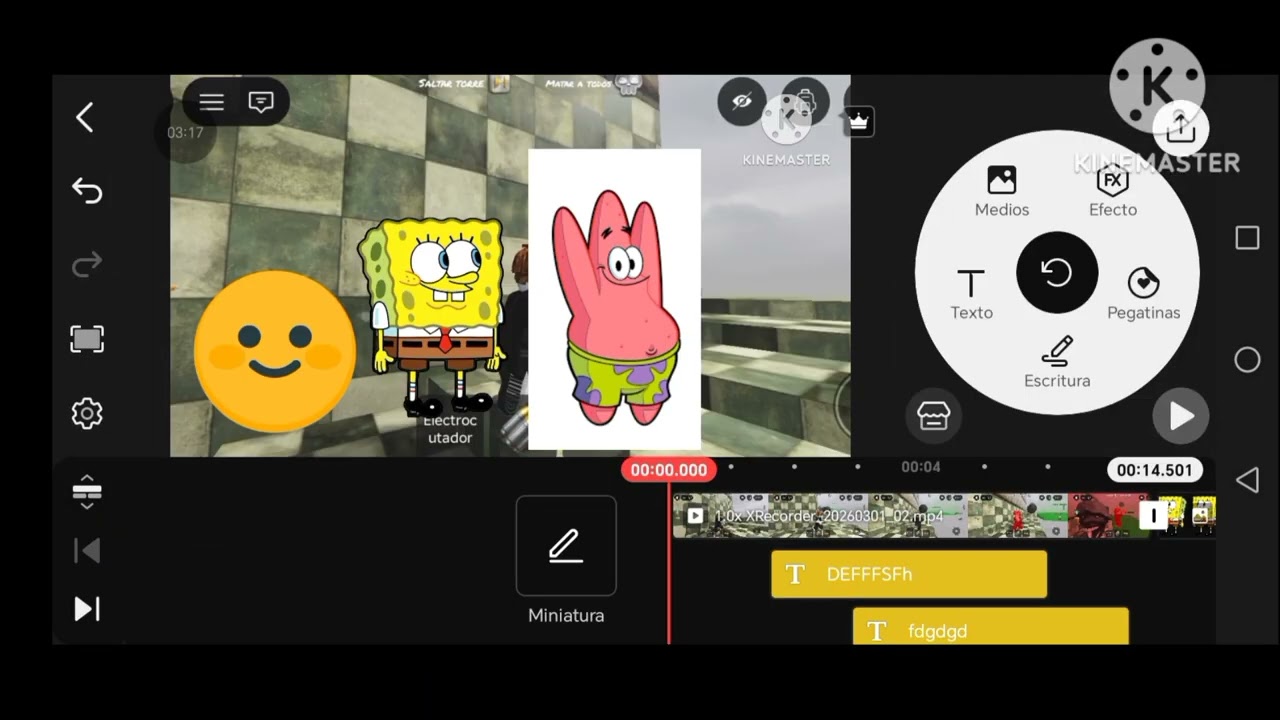The height and width of the screenshot is (720, 1280).
Task: Tap the red 00:00.000 playhead time
Action: [x=669, y=470]
